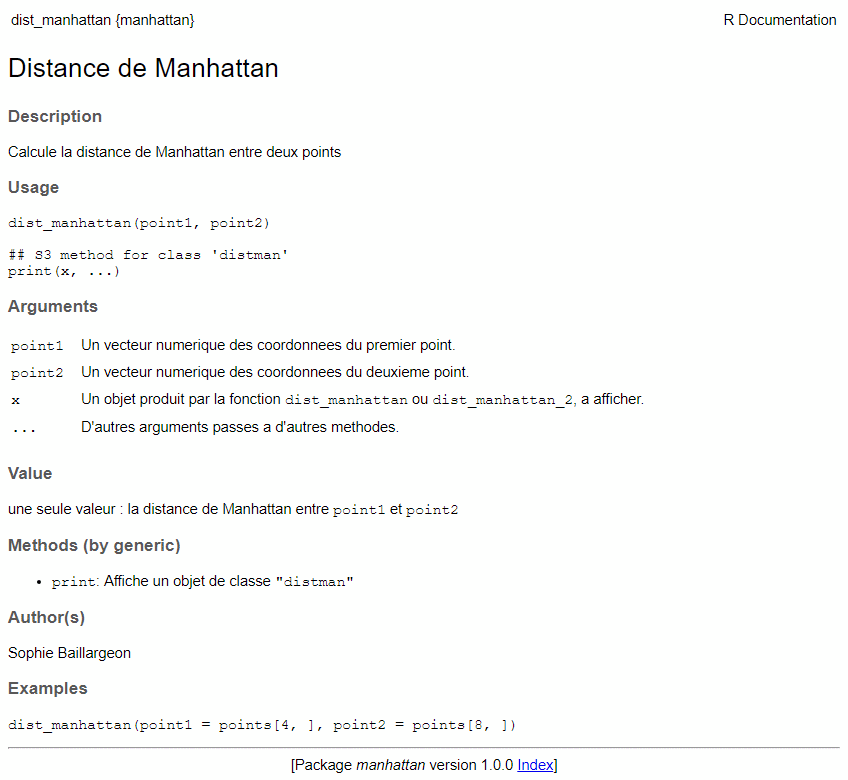Click the Value section heading
This screenshot has width=848, height=780.
[30, 473]
